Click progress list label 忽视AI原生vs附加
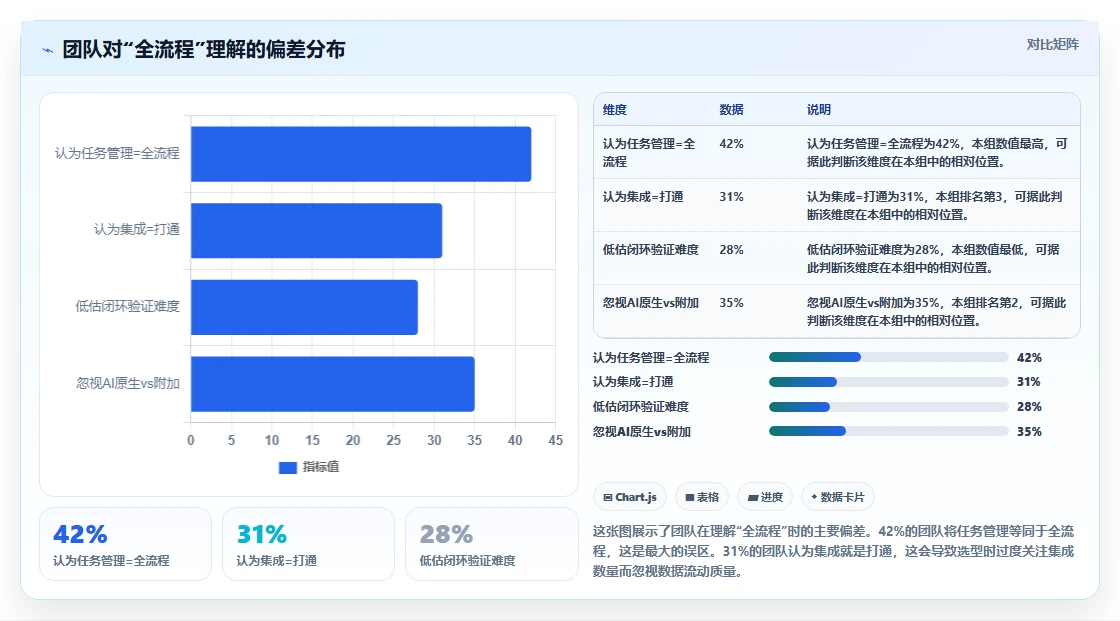Viewport: 1120px width, 621px height. [x=641, y=432]
